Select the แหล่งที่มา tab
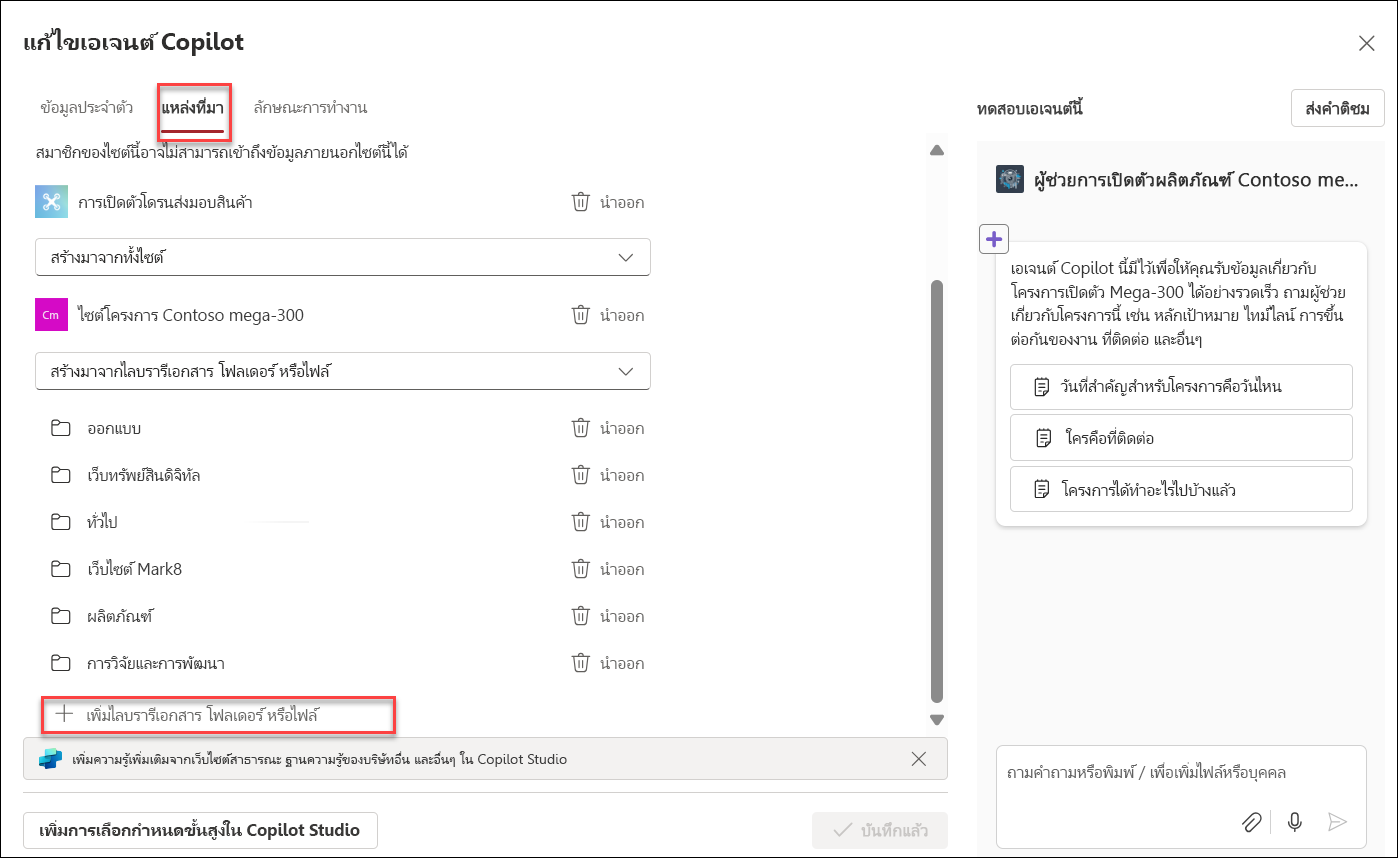 192,107
